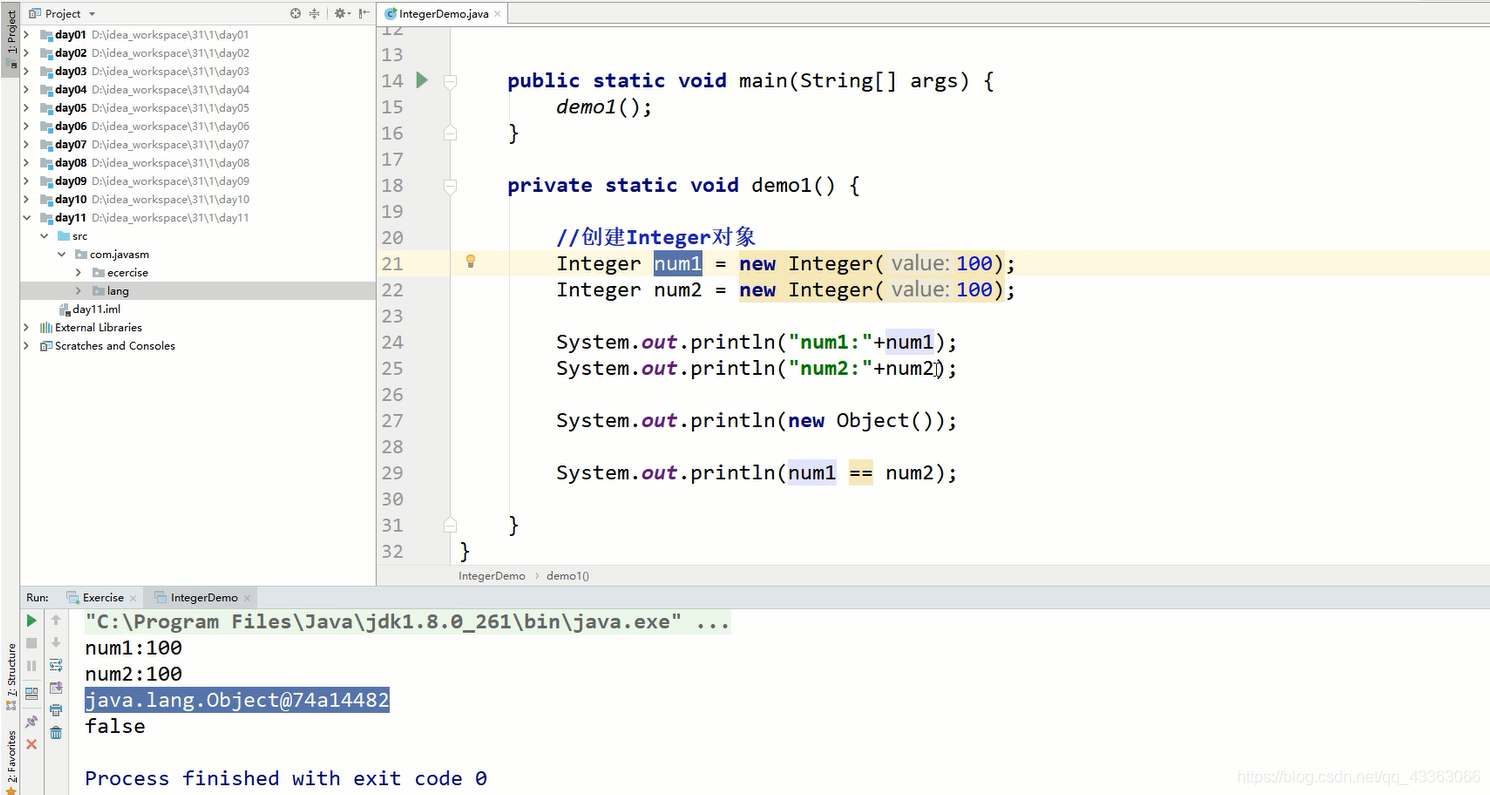Click the java.exe command line in console

407,622
